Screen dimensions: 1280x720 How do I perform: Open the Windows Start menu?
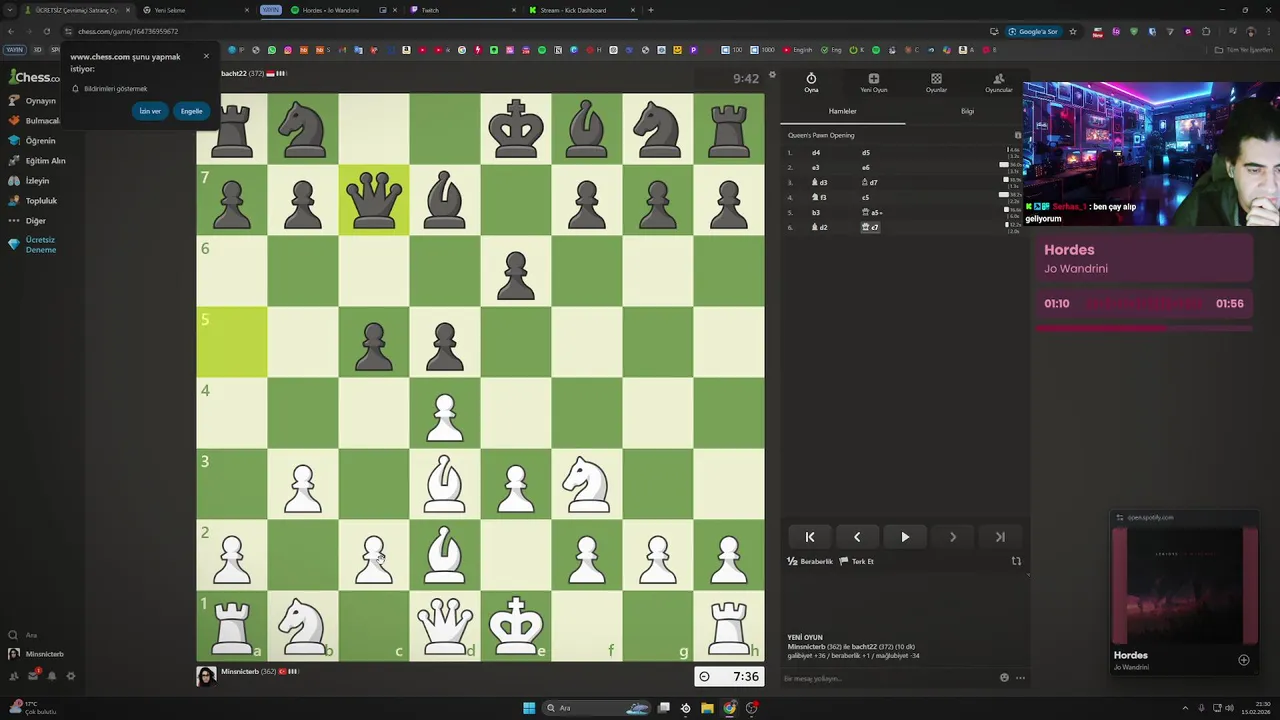529,708
